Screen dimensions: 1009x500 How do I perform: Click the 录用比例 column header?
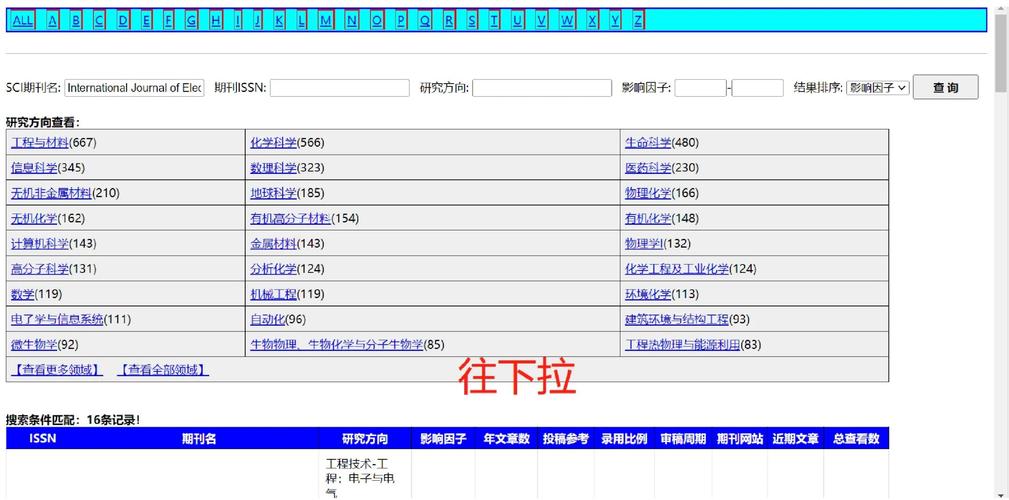tap(624, 439)
